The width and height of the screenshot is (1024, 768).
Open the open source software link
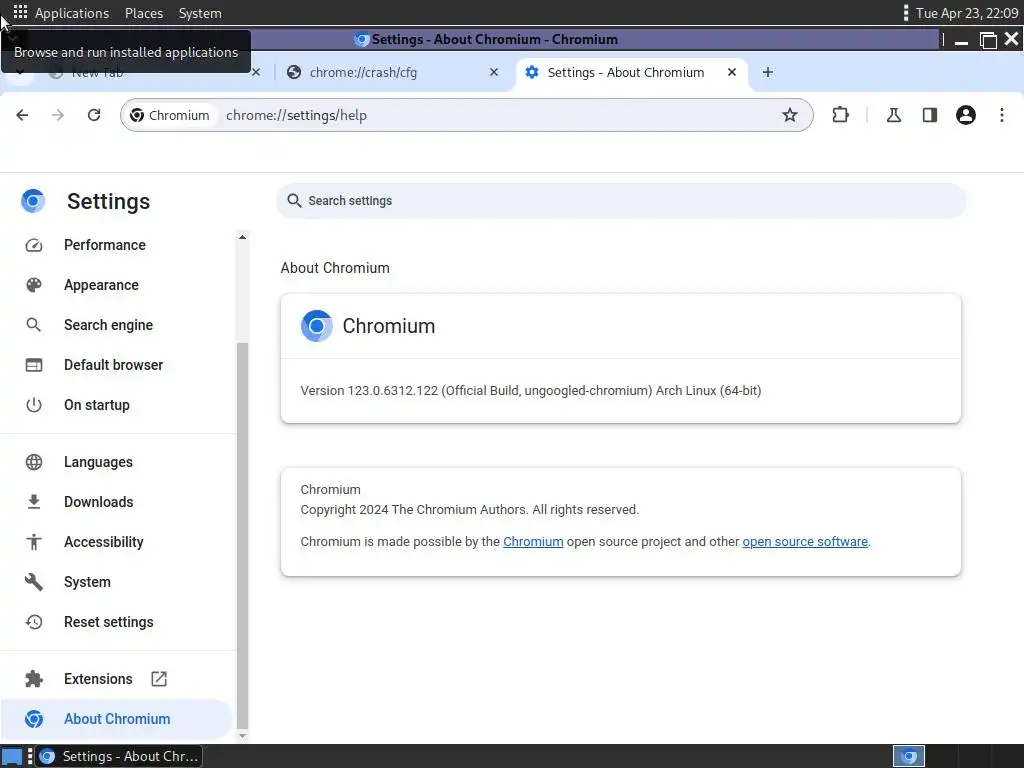pyautogui.click(x=805, y=541)
